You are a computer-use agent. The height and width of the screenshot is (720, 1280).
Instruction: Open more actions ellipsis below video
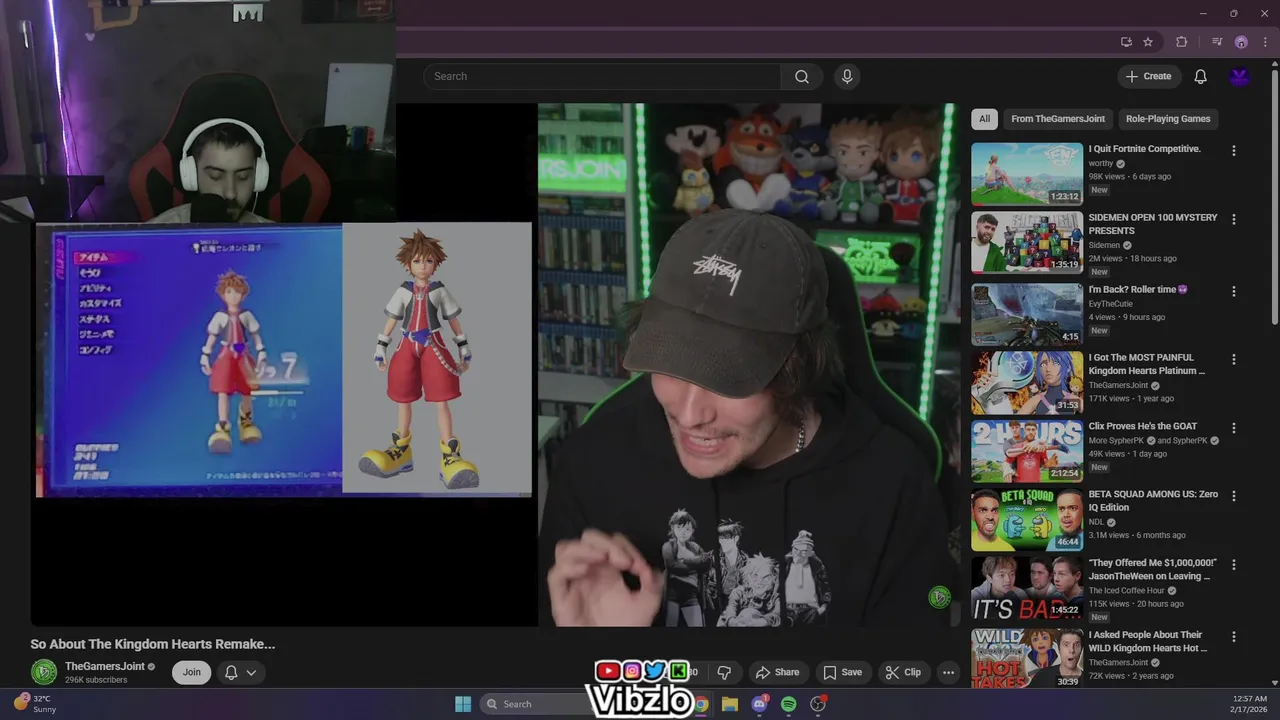click(948, 672)
